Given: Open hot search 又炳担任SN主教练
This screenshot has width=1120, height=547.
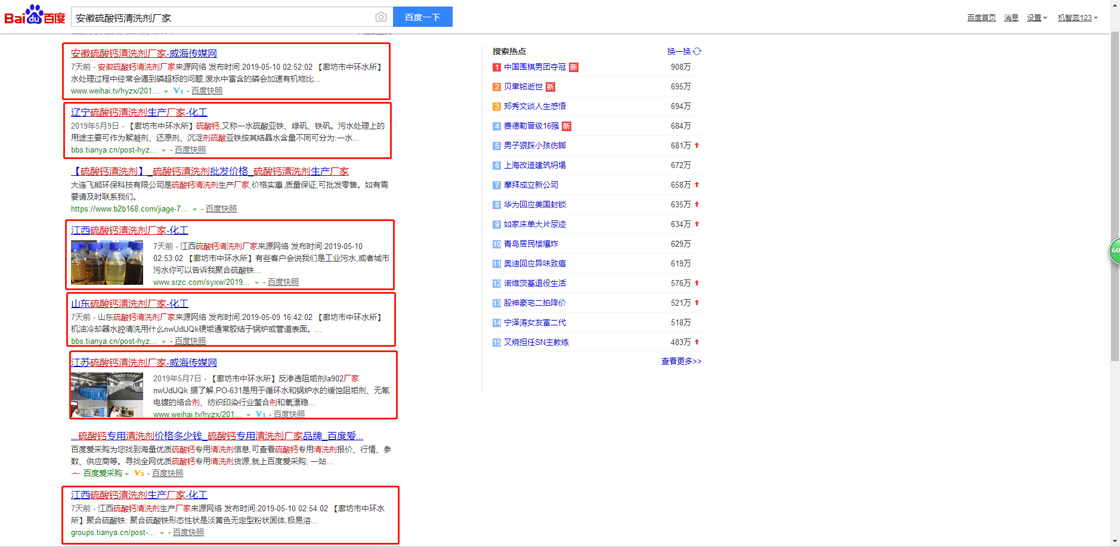Looking at the screenshot, I should [536, 342].
